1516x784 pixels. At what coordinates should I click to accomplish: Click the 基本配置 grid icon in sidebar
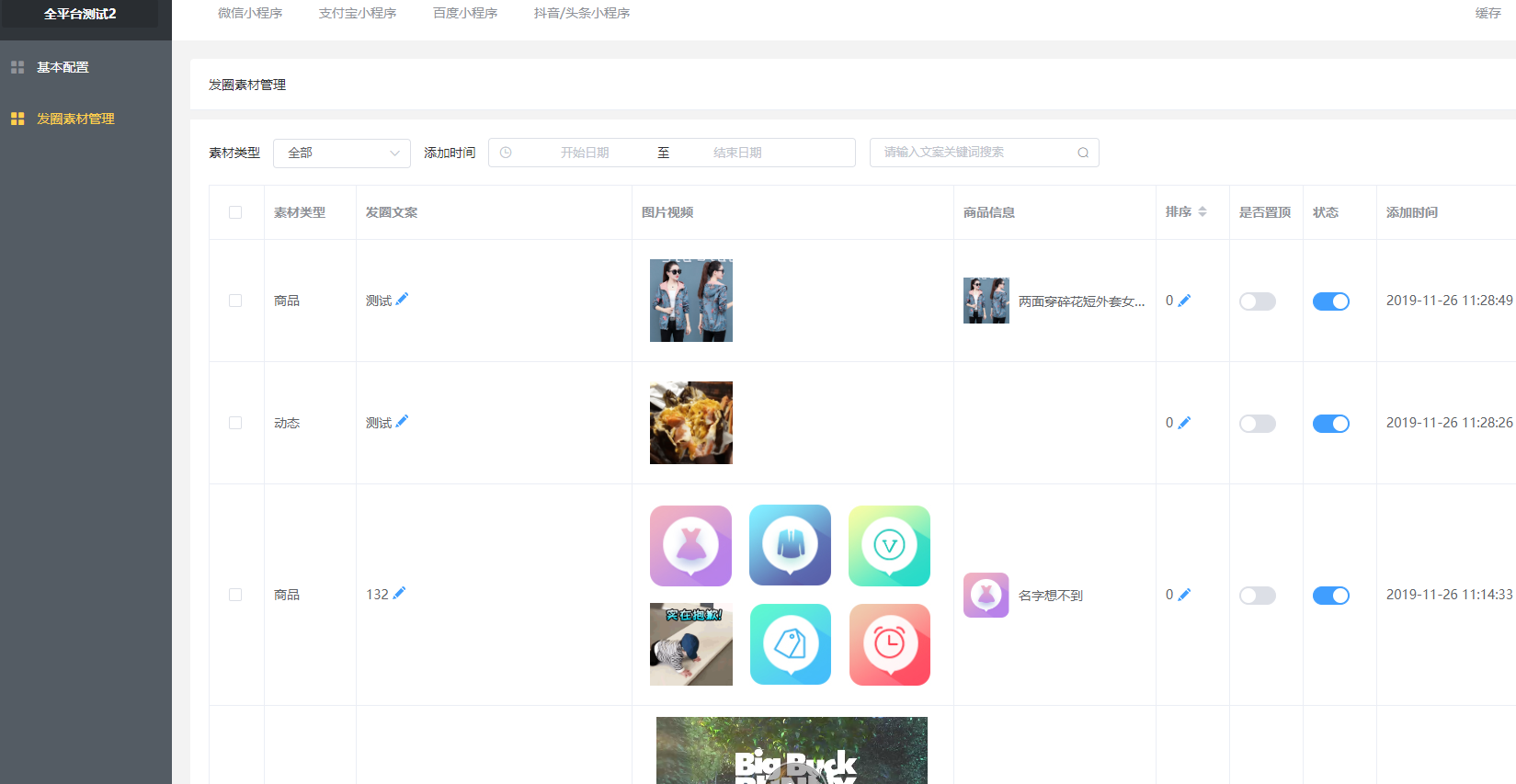(17, 67)
